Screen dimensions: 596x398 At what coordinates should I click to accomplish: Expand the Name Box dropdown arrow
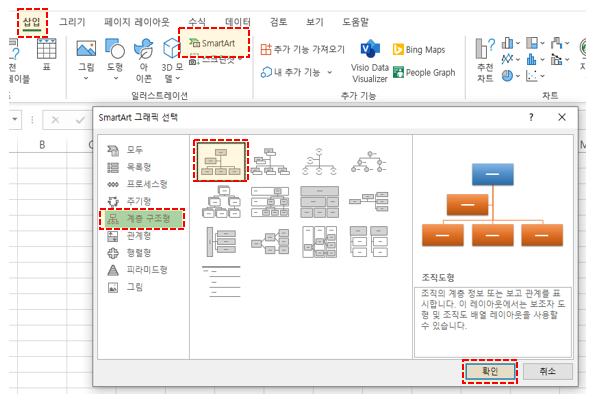[15, 119]
